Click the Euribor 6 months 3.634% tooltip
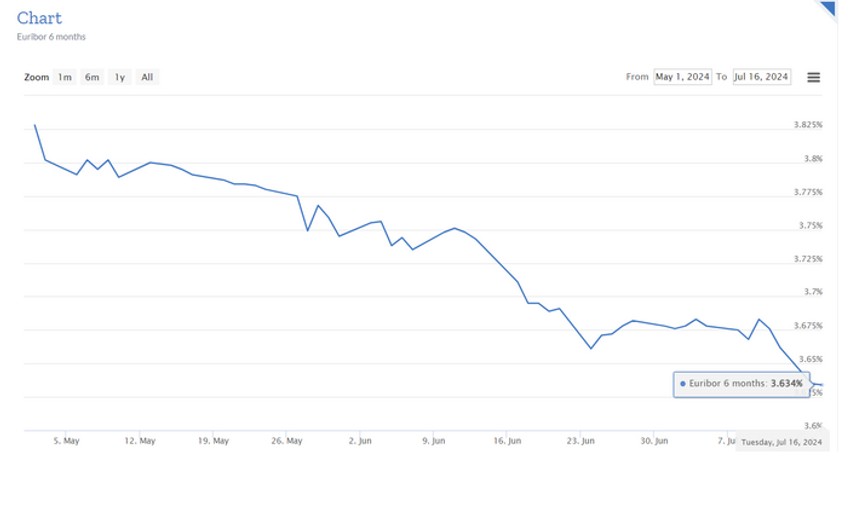This screenshot has height=509, width=850. (x=740, y=384)
